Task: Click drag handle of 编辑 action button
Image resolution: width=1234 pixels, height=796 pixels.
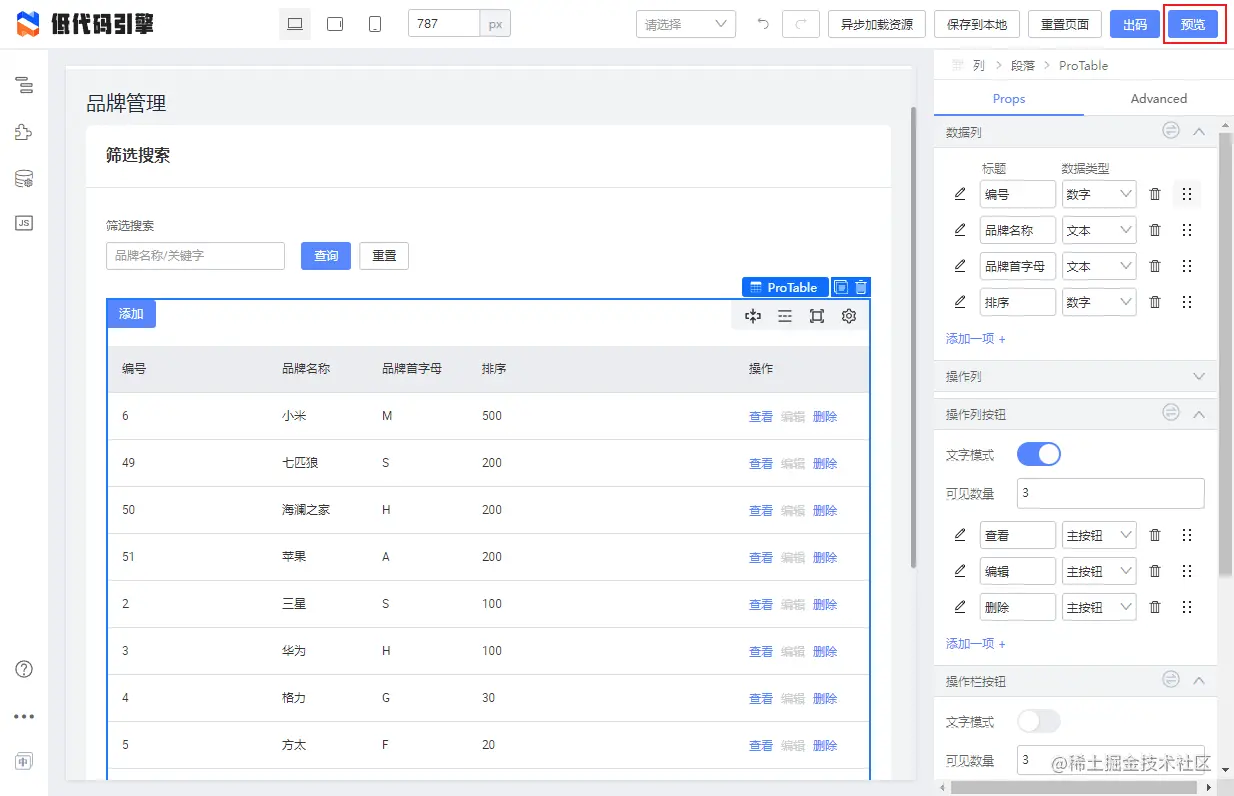Action: click(x=1187, y=571)
